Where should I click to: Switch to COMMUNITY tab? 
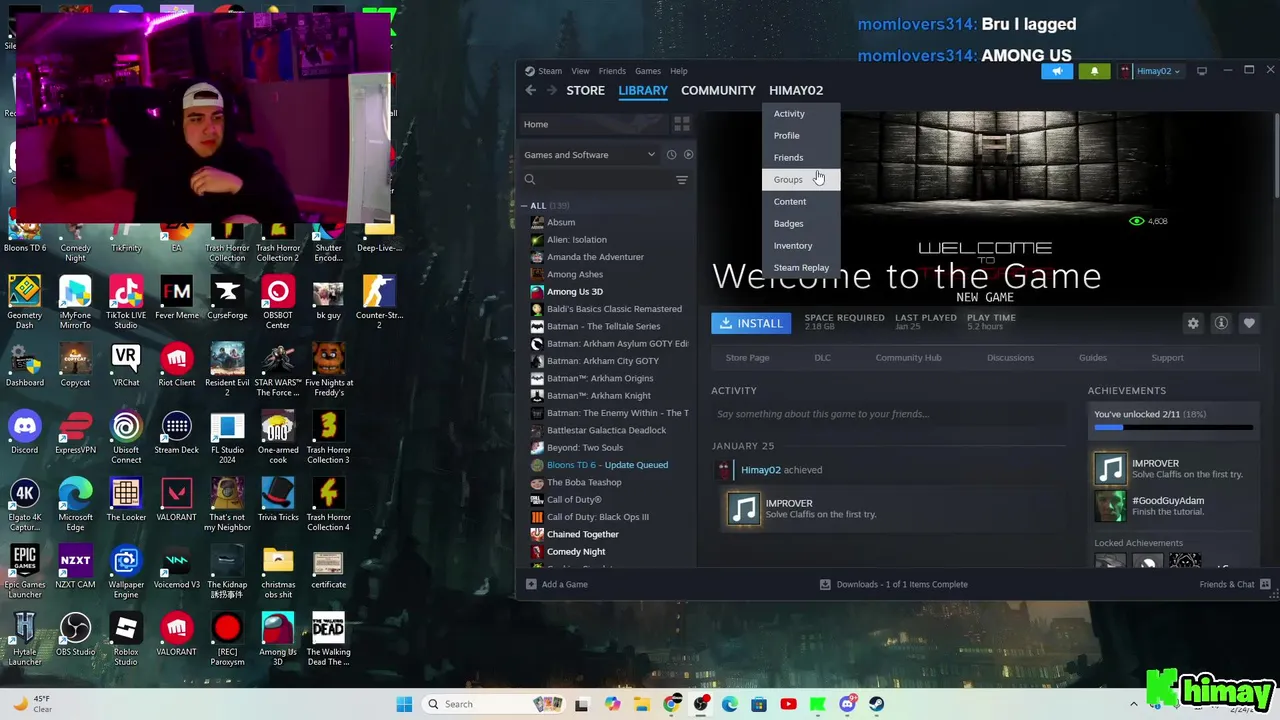[718, 90]
